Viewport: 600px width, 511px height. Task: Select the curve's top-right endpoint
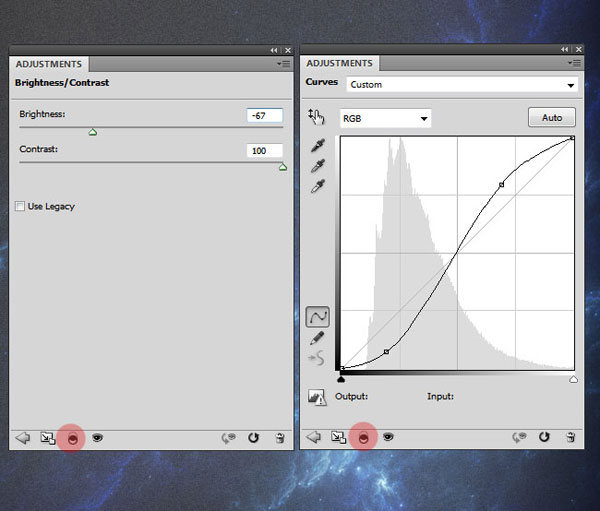click(x=572, y=138)
